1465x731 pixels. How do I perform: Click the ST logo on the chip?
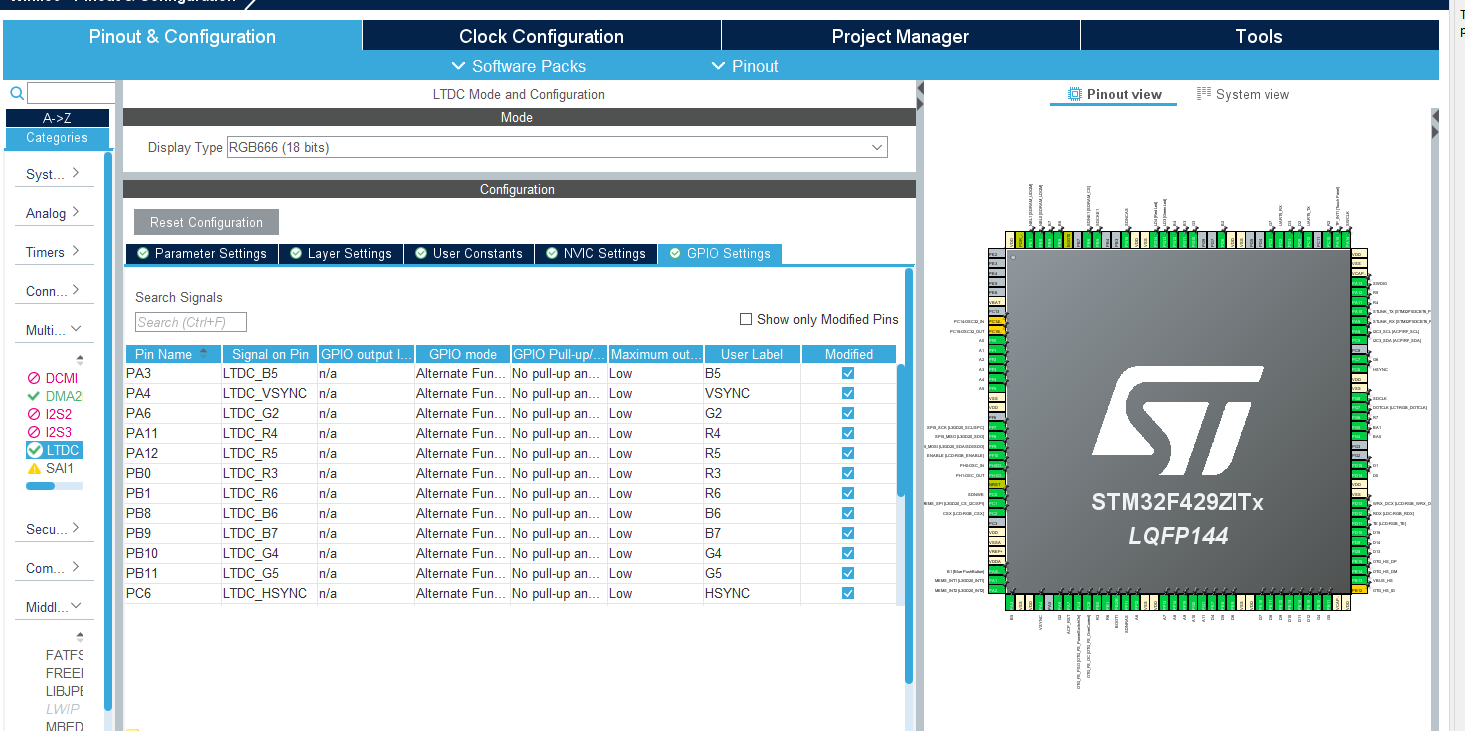(x=1177, y=420)
